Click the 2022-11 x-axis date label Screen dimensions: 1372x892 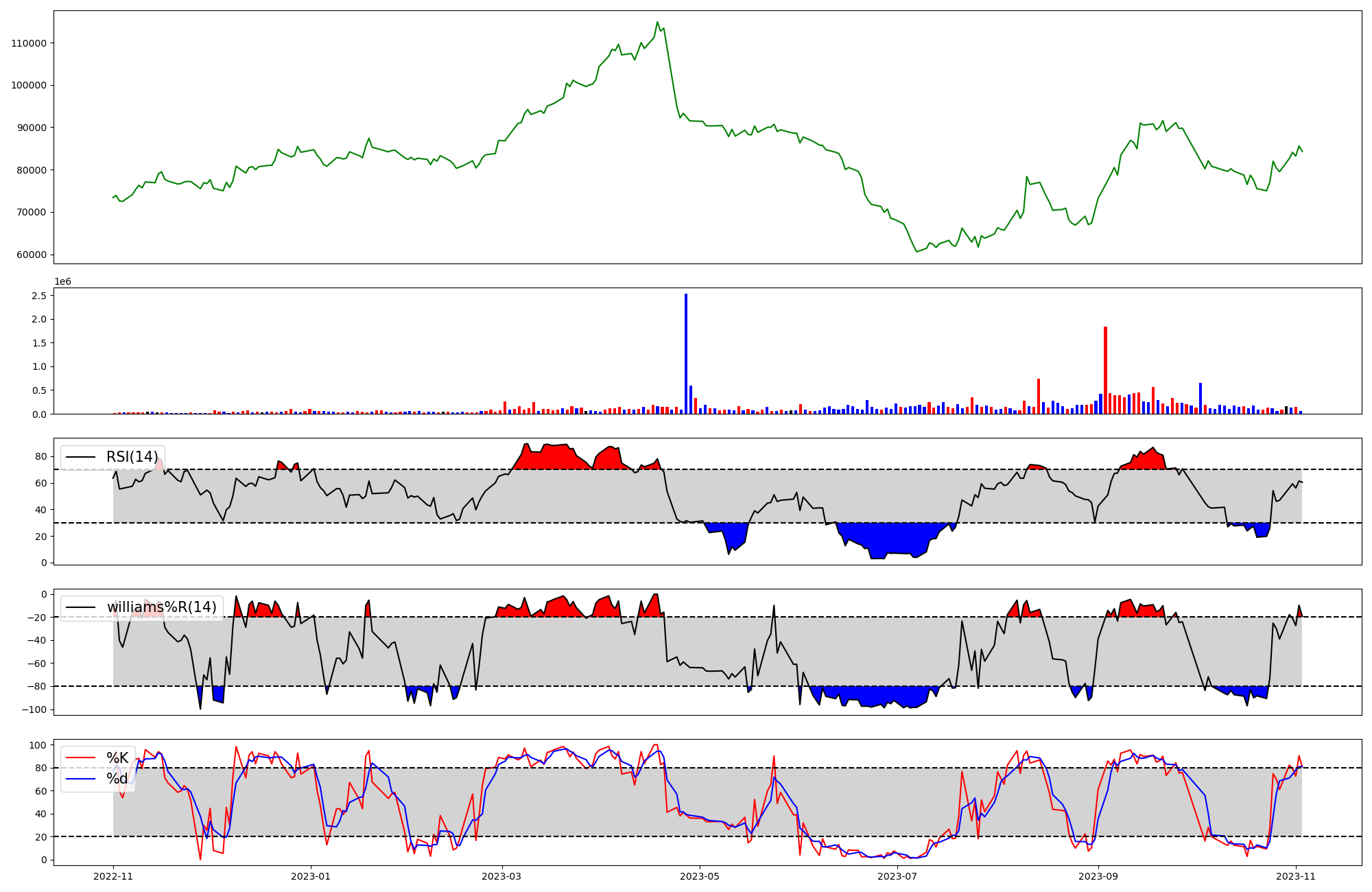(113, 876)
